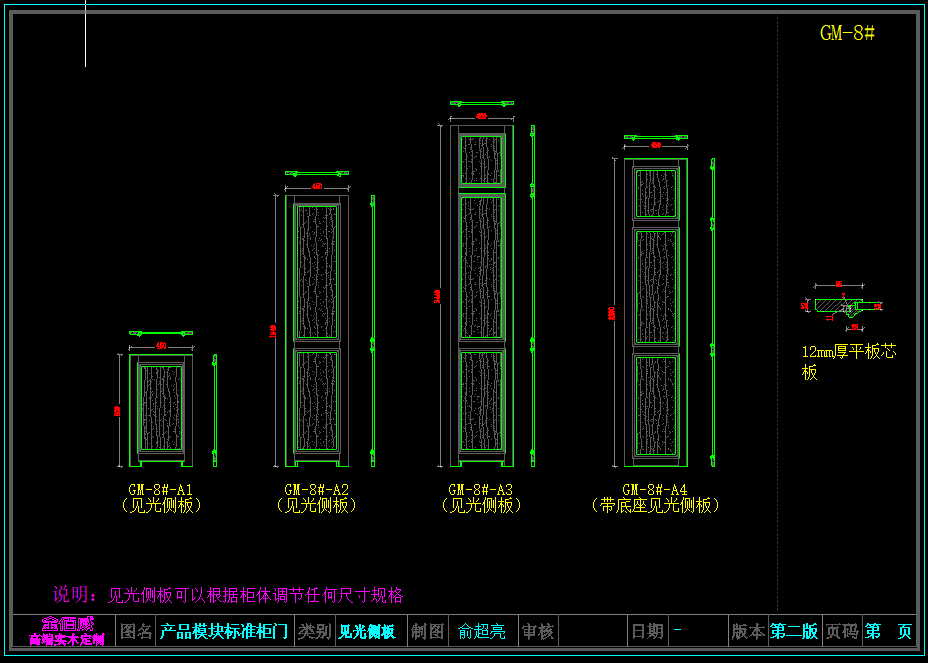Click the 俞超亮 drafter name cell
Image resolution: width=928 pixels, height=663 pixels.
click(482, 631)
